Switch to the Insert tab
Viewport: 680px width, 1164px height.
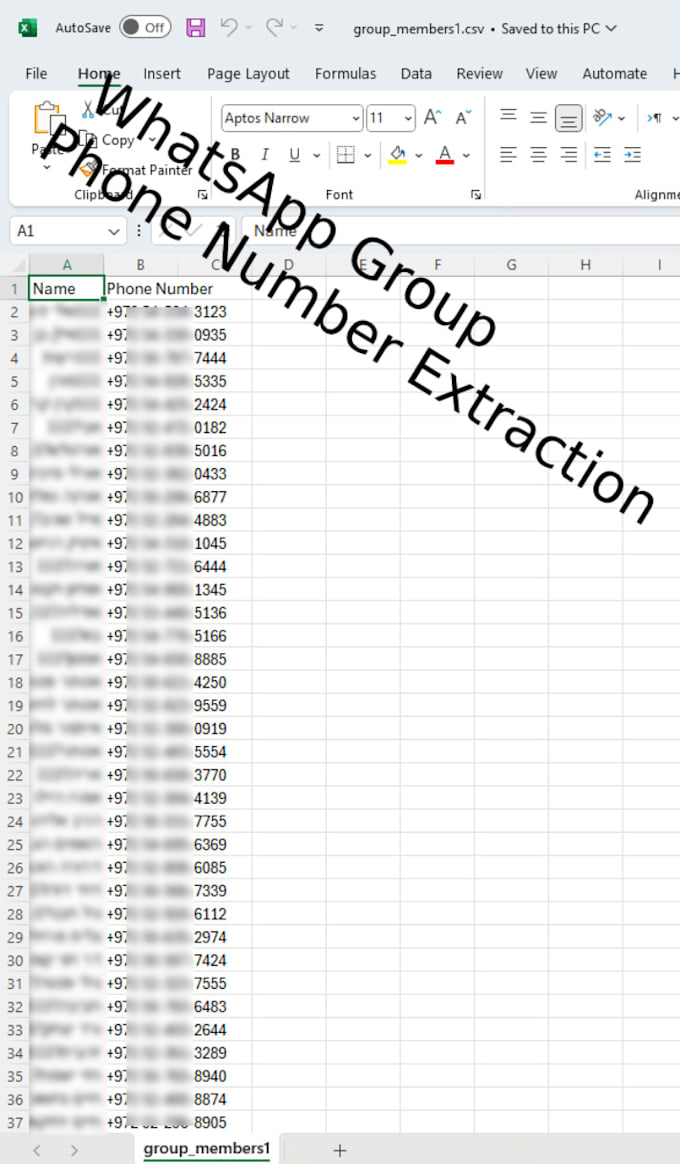point(162,73)
